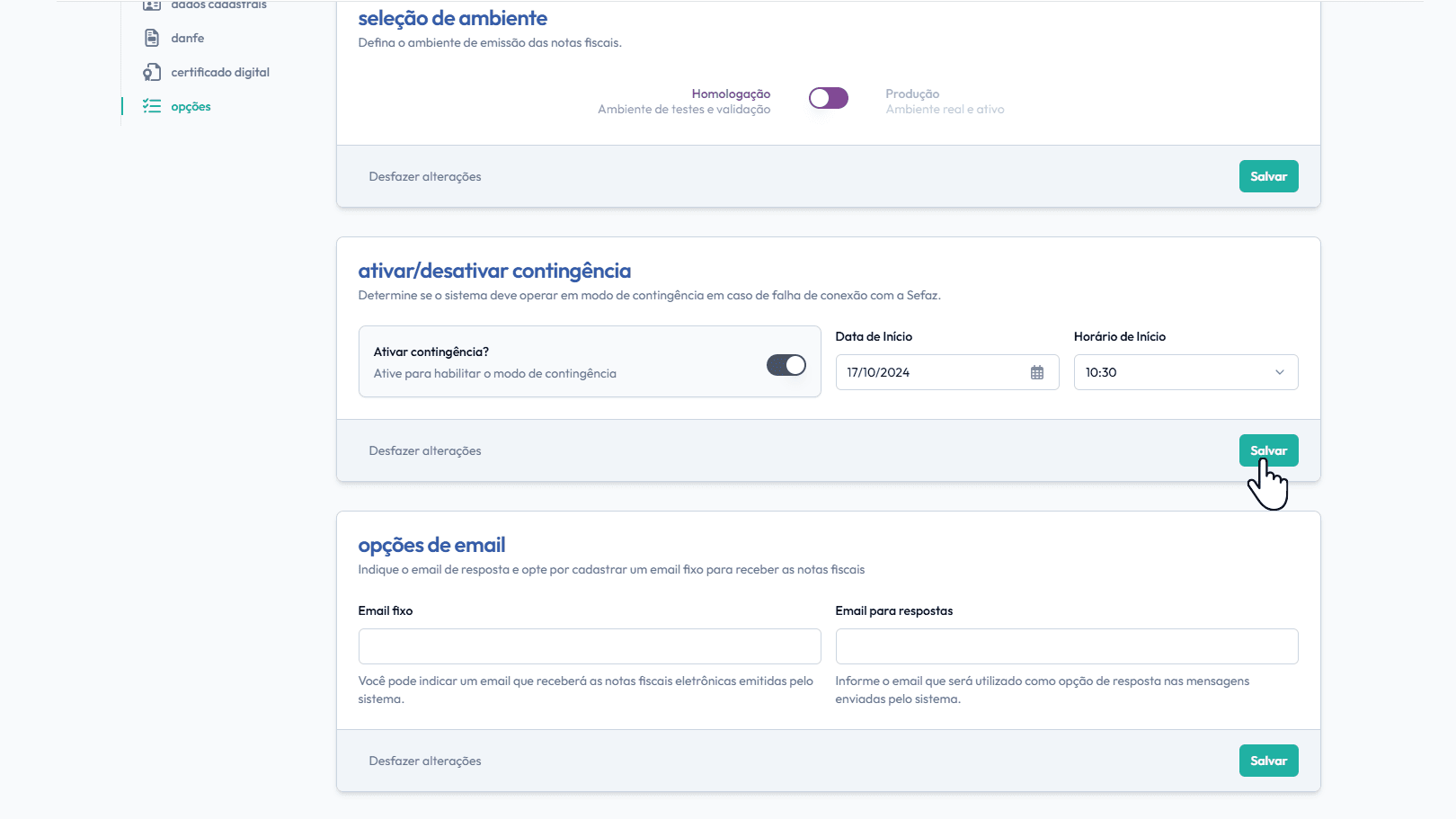1456x819 pixels.
Task: Click the Email fixo input field
Action: [x=590, y=646]
